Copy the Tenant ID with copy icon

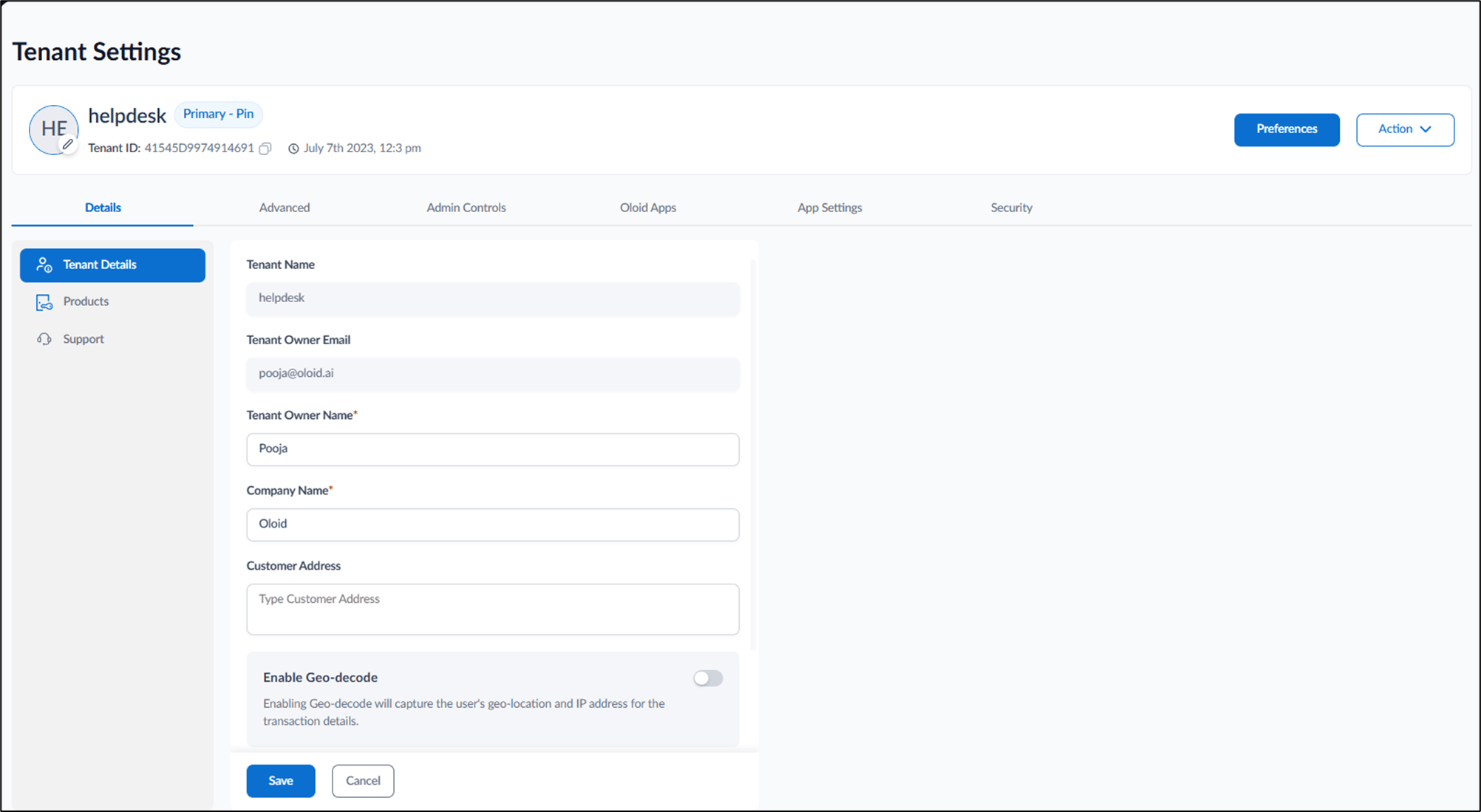click(x=265, y=149)
